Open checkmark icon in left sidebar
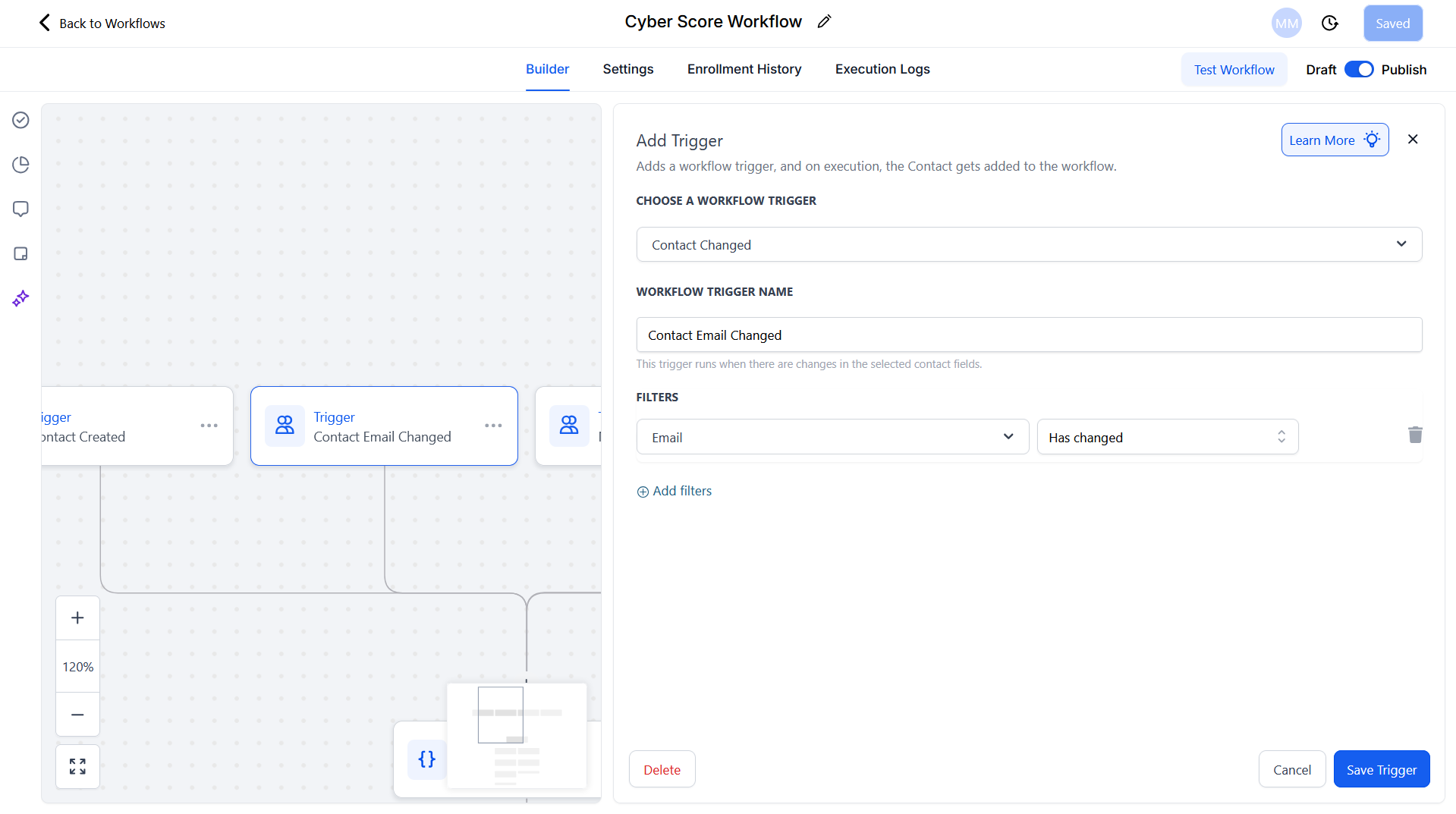 coord(21,121)
